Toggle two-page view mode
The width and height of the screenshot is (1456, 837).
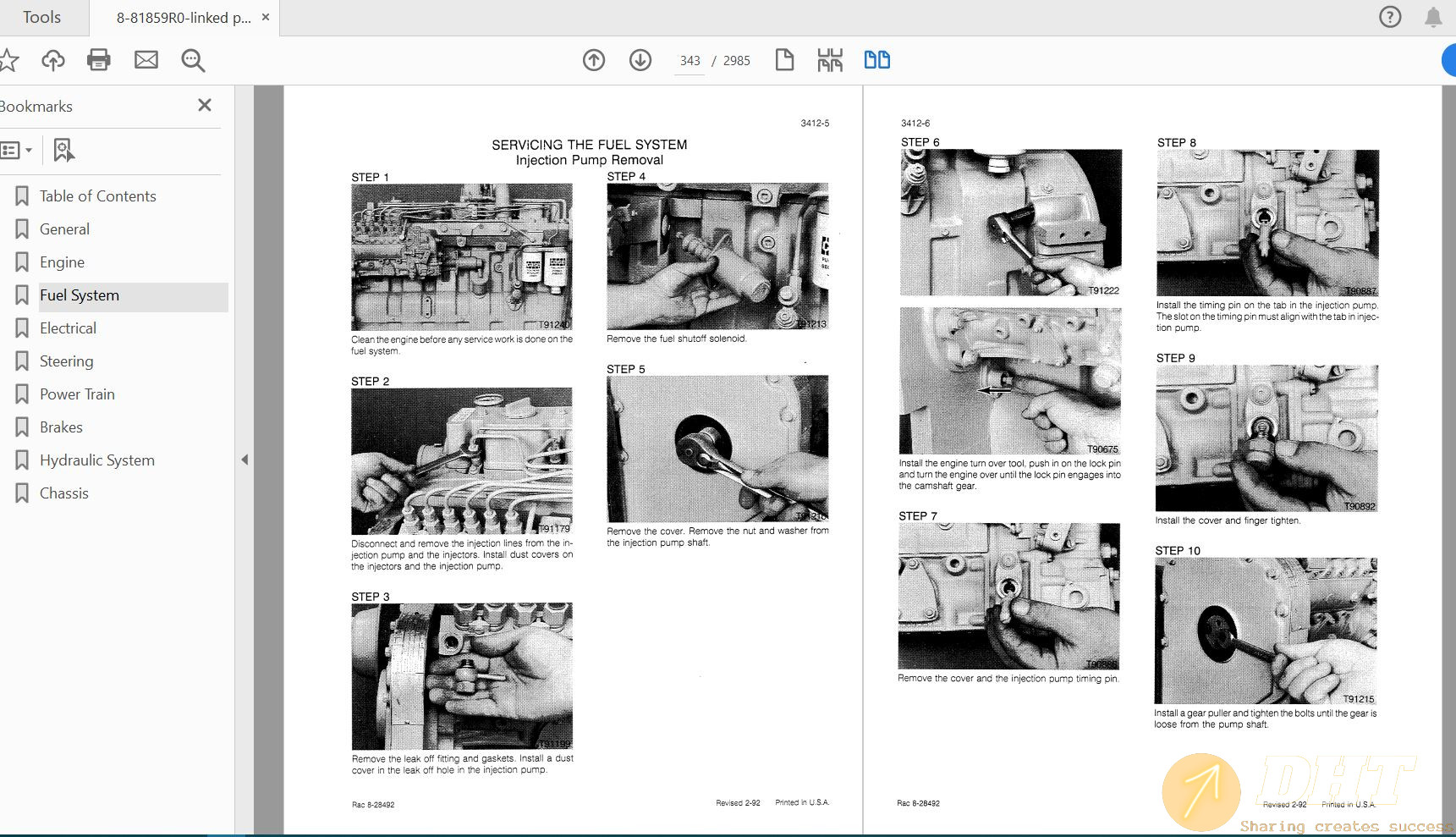[x=876, y=60]
